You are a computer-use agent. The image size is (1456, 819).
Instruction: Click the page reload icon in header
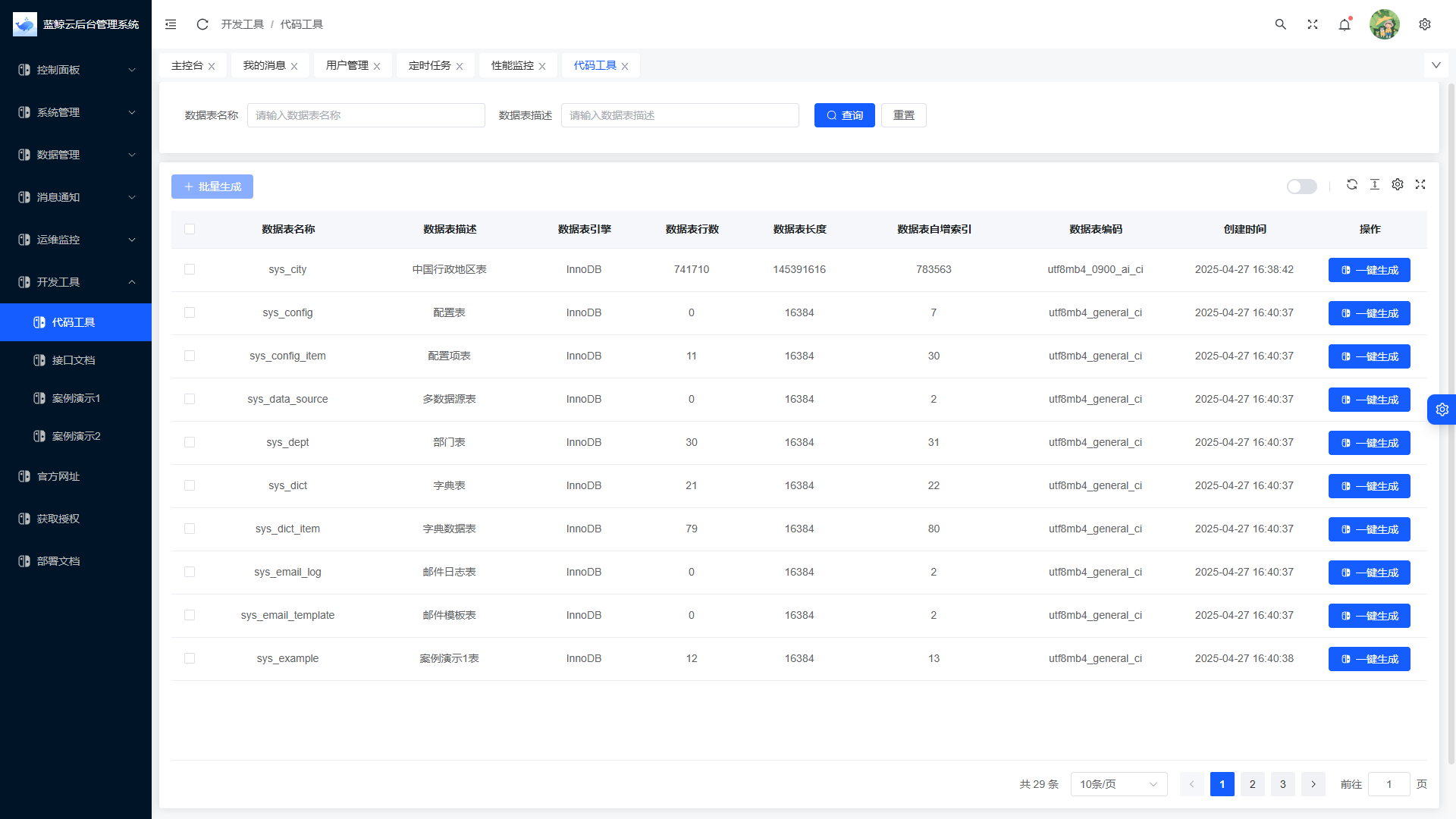pyautogui.click(x=202, y=24)
